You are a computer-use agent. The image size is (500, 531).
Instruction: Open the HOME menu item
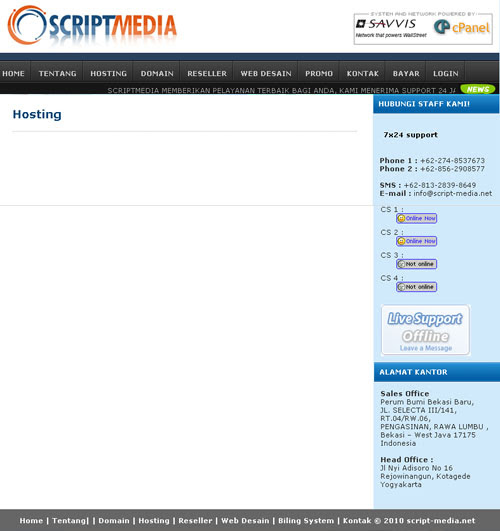click(14, 73)
